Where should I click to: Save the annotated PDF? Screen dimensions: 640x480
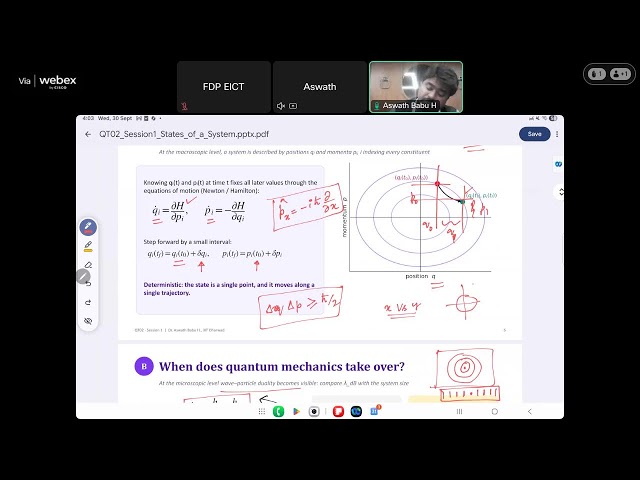click(534, 134)
